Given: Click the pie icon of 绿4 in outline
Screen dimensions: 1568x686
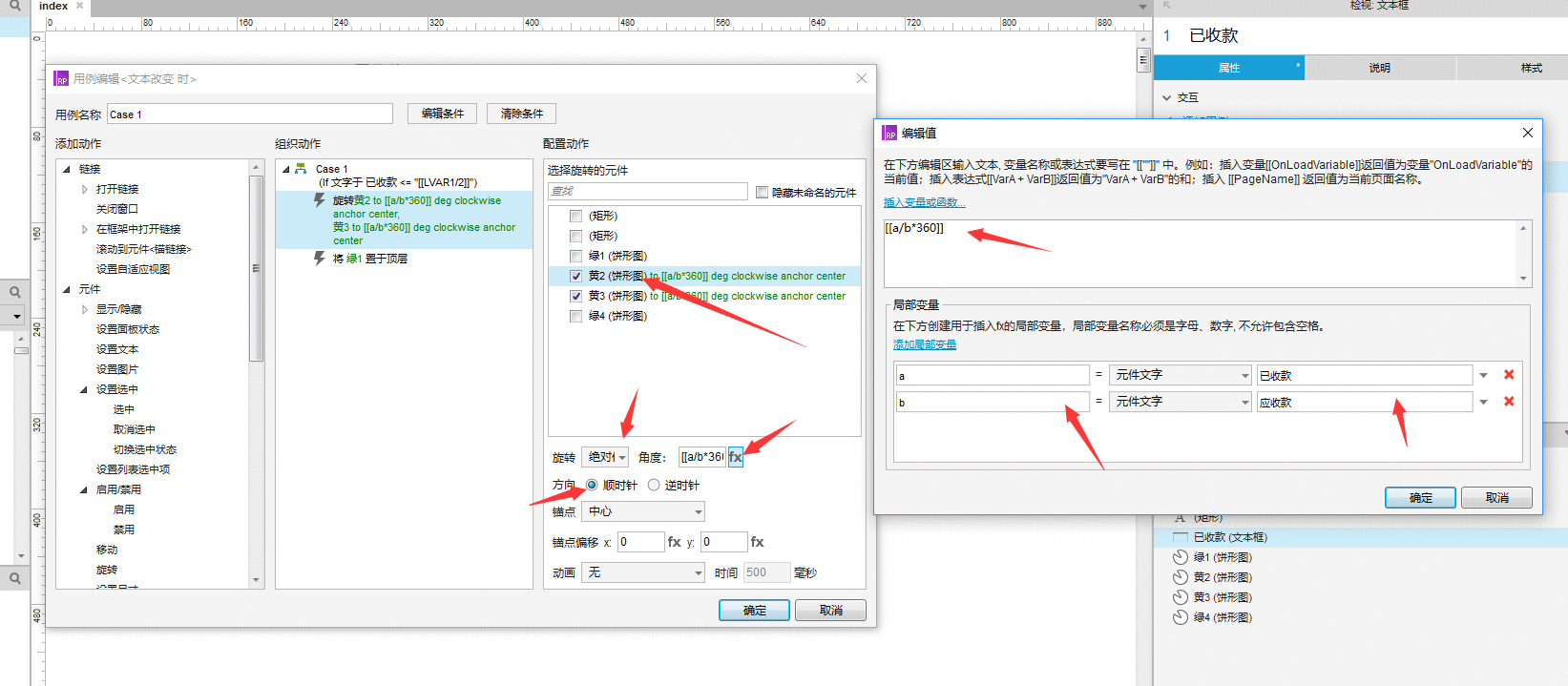Looking at the screenshot, I should click(x=1181, y=617).
